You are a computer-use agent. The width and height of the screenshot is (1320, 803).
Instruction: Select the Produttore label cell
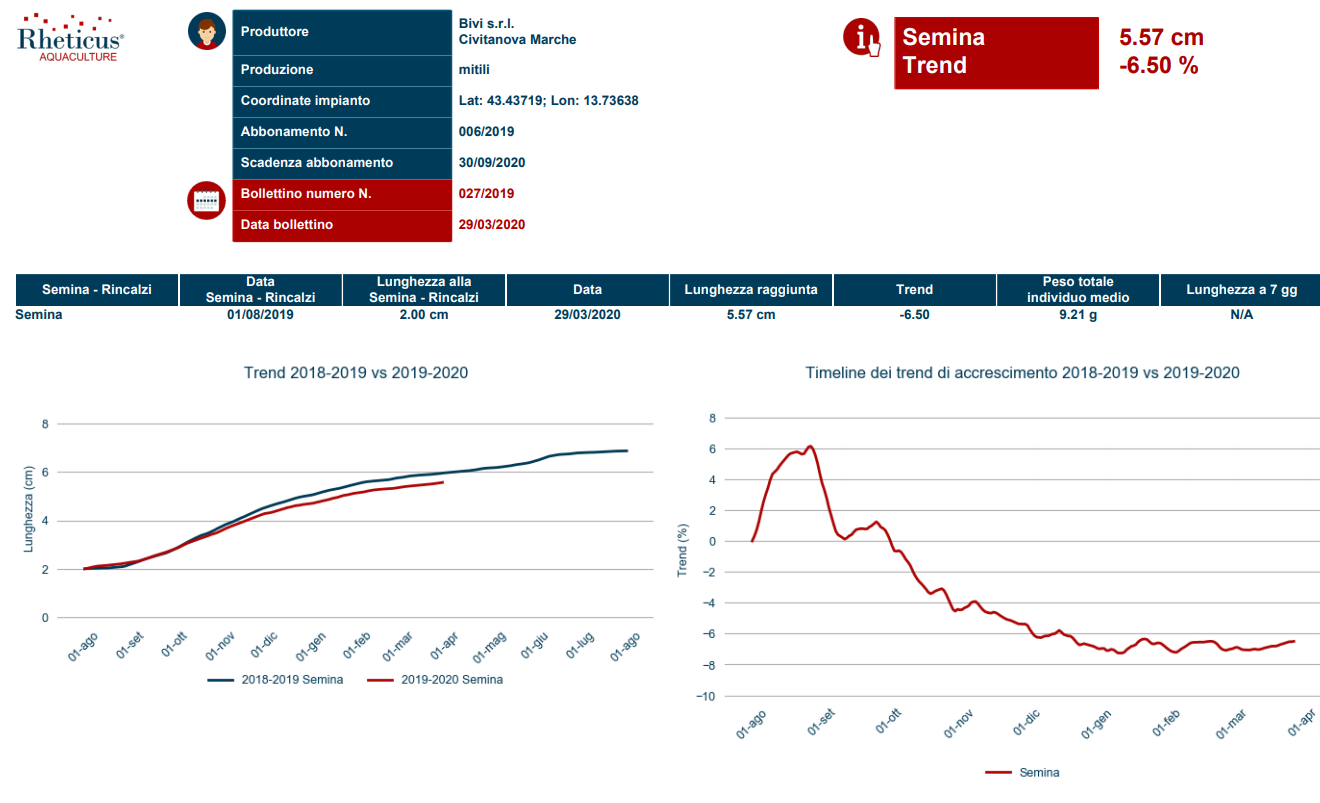(x=341, y=32)
